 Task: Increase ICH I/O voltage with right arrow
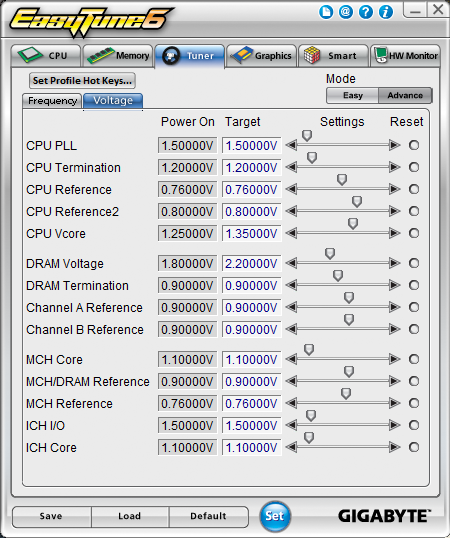tap(394, 425)
